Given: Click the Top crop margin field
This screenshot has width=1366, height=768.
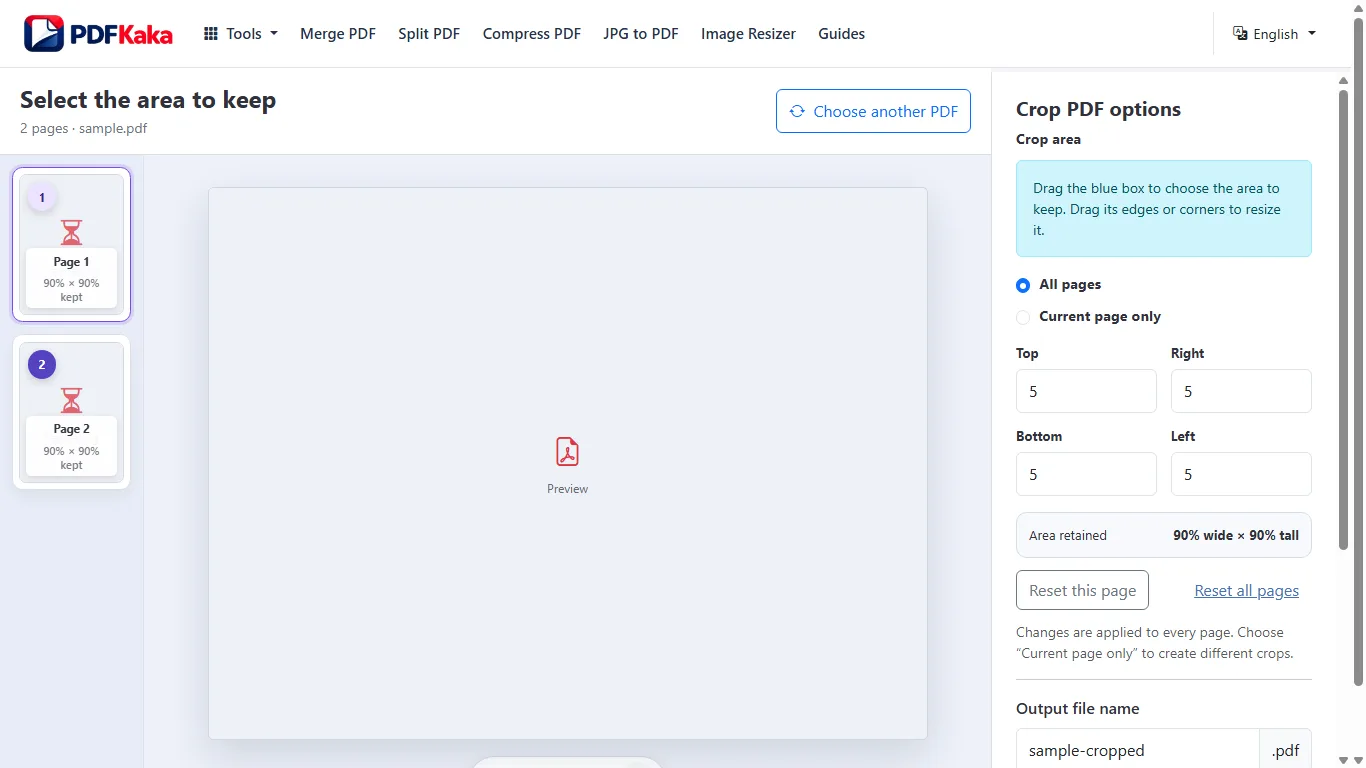Looking at the screenshot, I should click(x=1086, y=391).
